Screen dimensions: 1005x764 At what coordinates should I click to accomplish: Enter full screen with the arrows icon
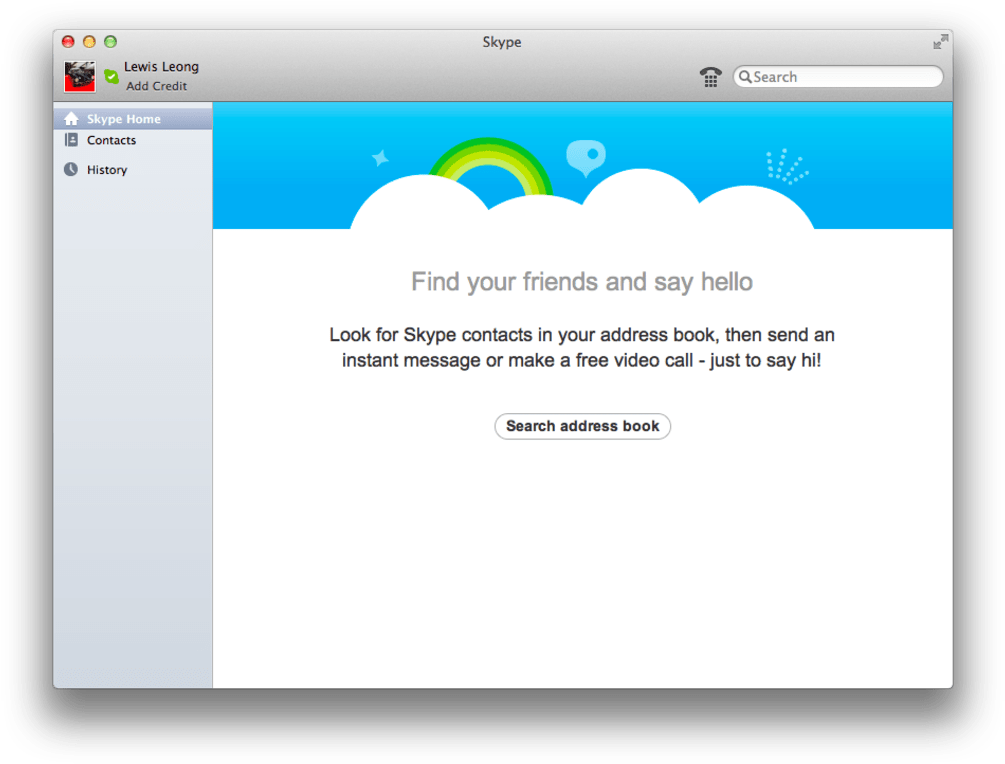click(x=940, y=42)
